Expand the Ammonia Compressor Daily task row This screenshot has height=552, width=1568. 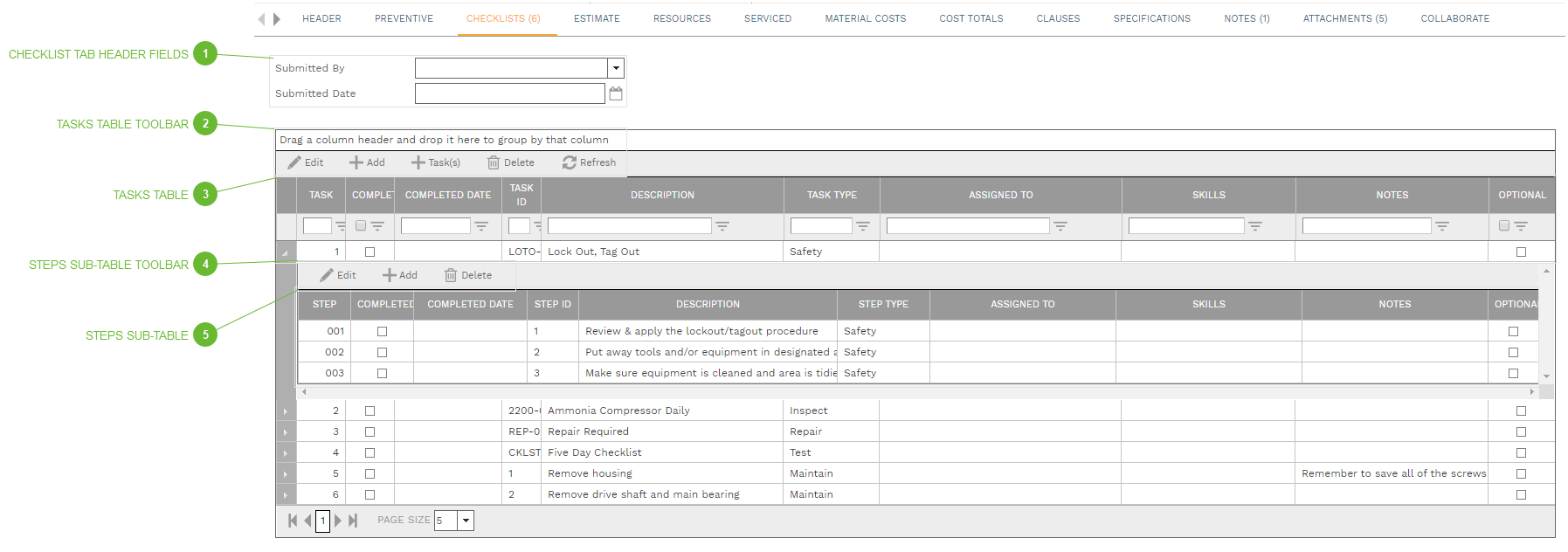pyautogui.click(x=286, y=411)
